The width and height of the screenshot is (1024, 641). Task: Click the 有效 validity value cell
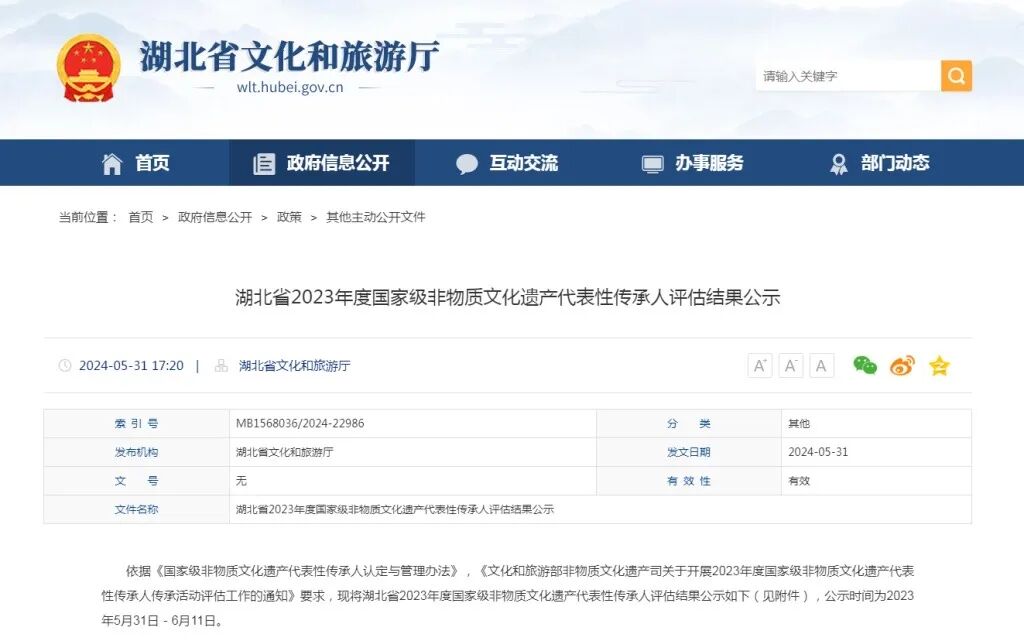[876, 480]
